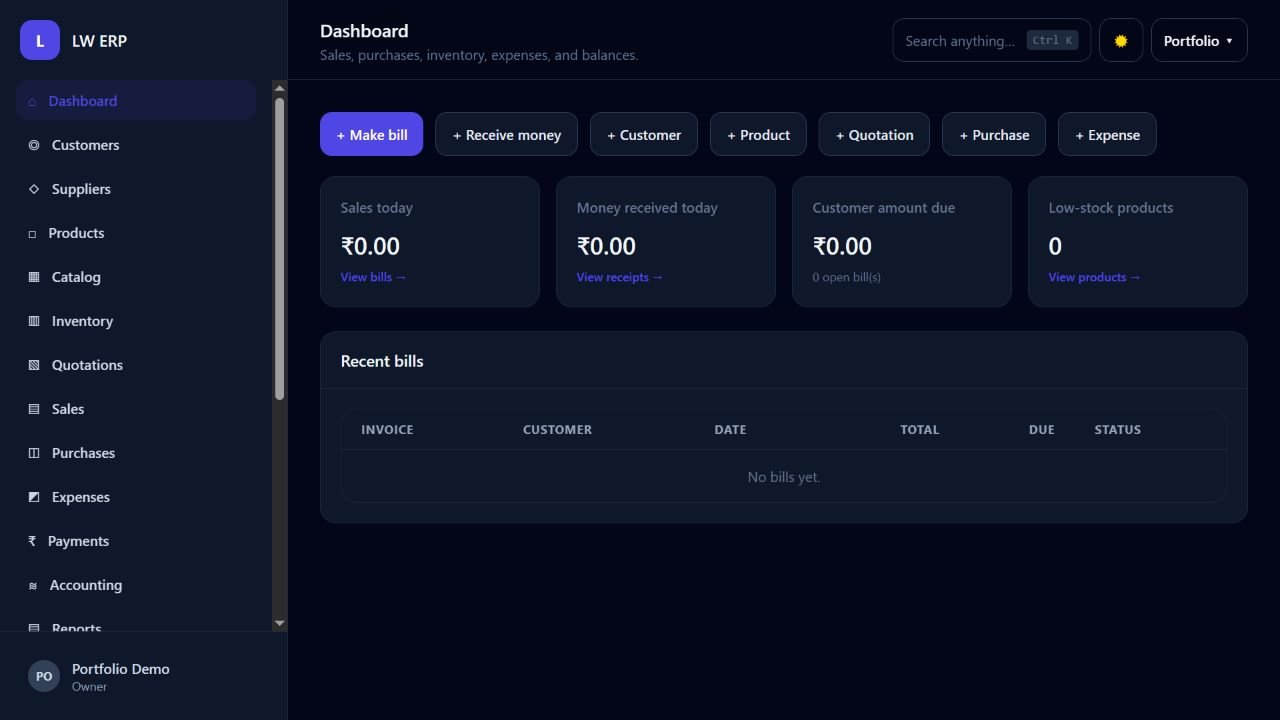
Task: Click the STATUS column header
Action: [1117, 430]
